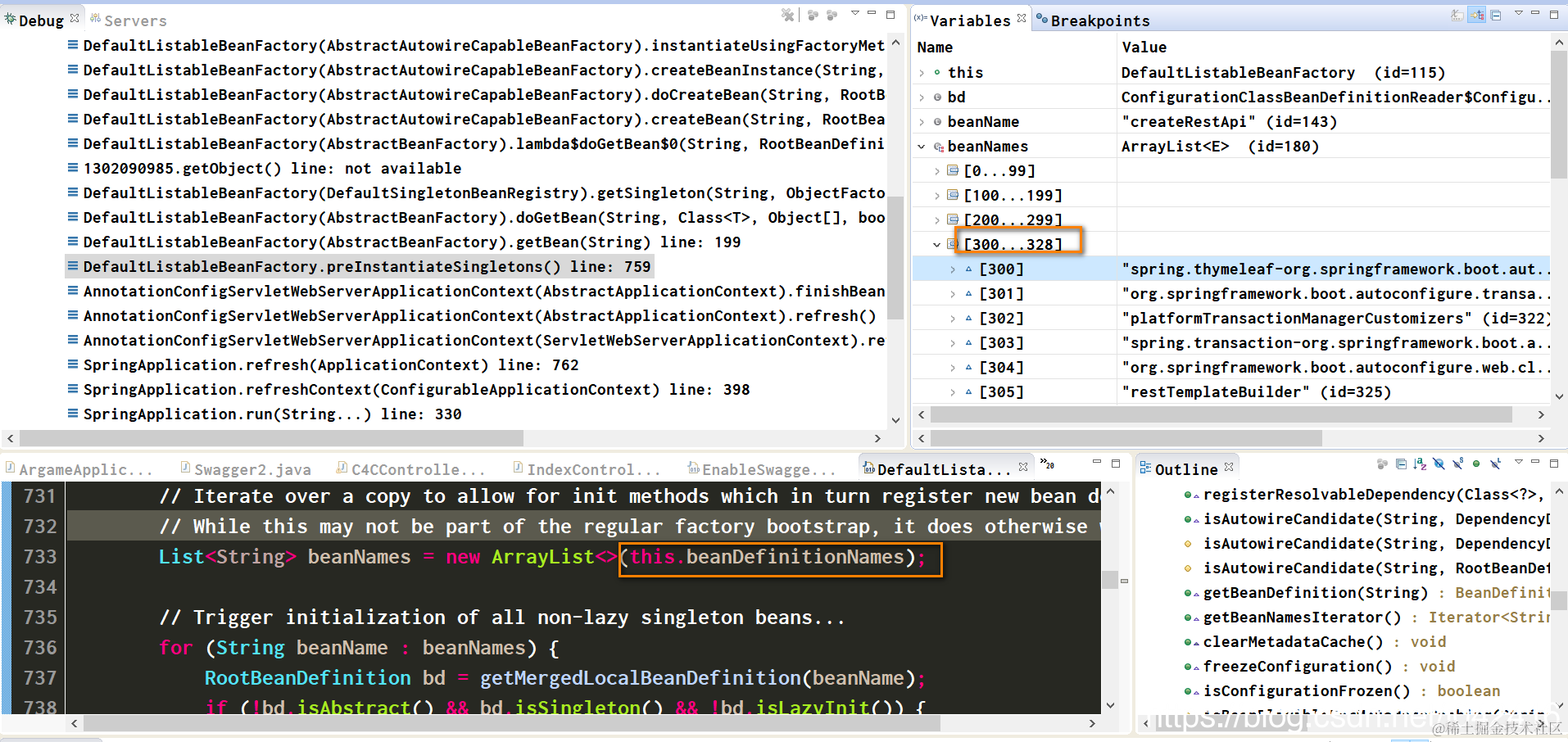Toggle Hide Non-Public Members in Outline toolbar

1476,464
